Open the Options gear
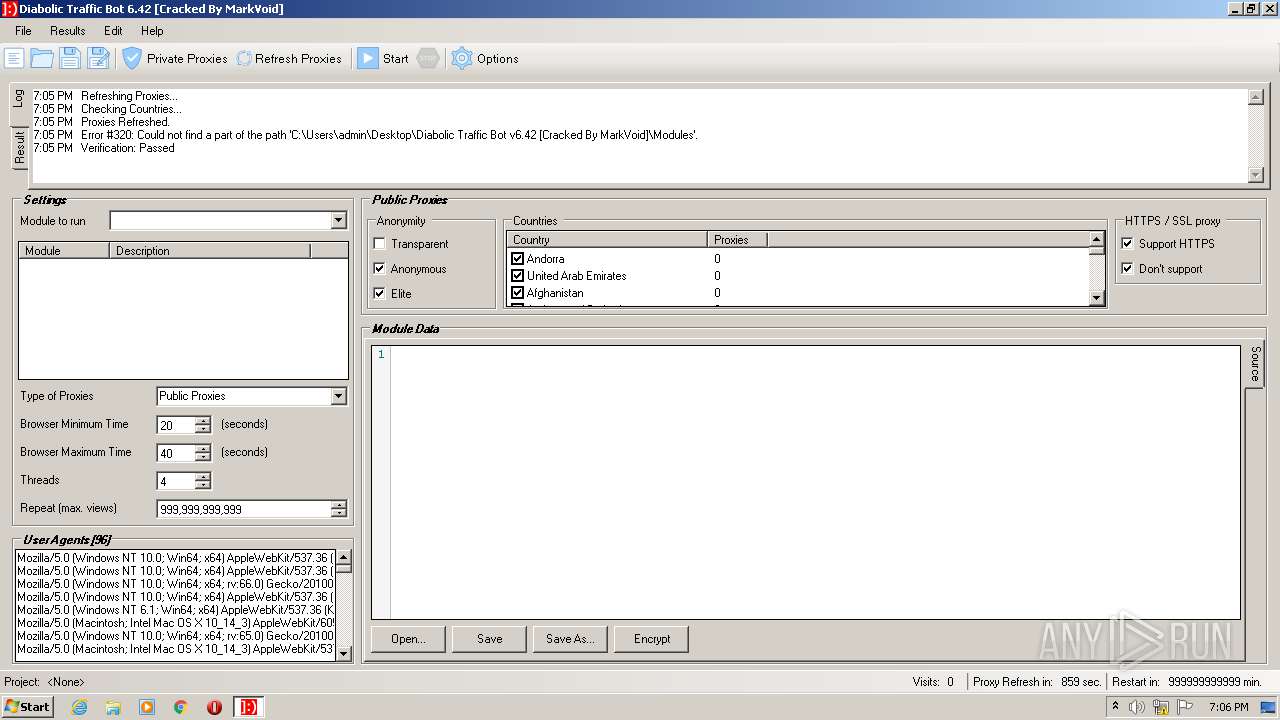 click(x=485, y=58)
